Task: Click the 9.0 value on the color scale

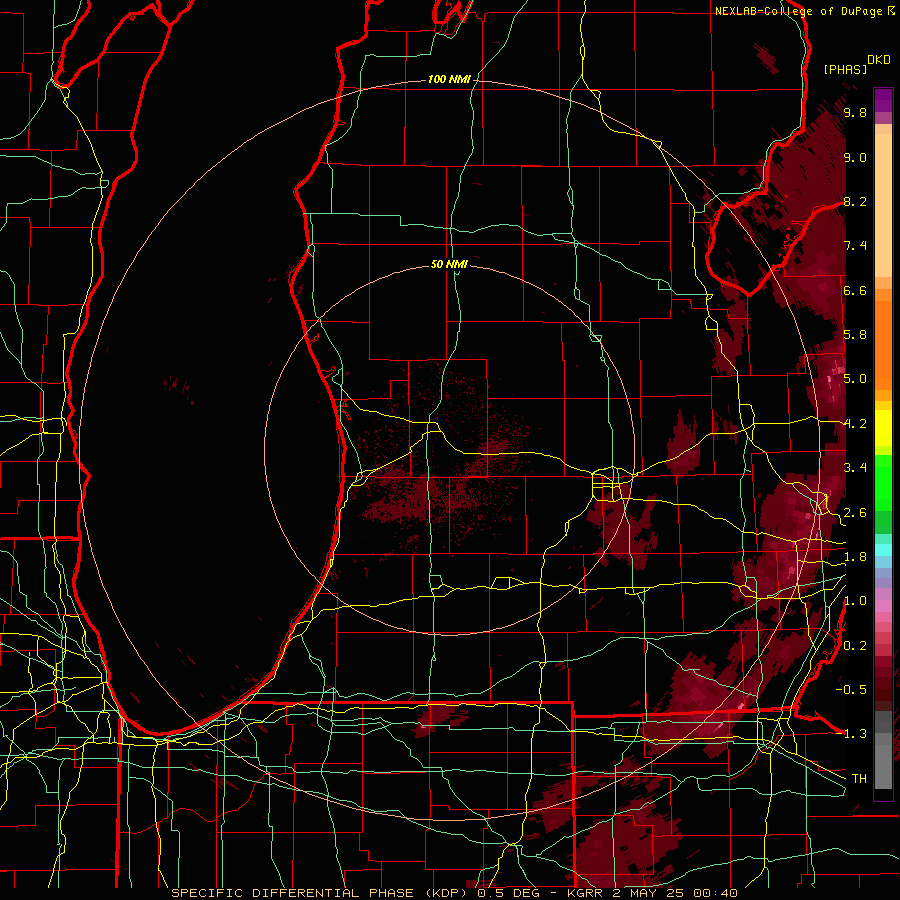Action: [x=855, y=157]
